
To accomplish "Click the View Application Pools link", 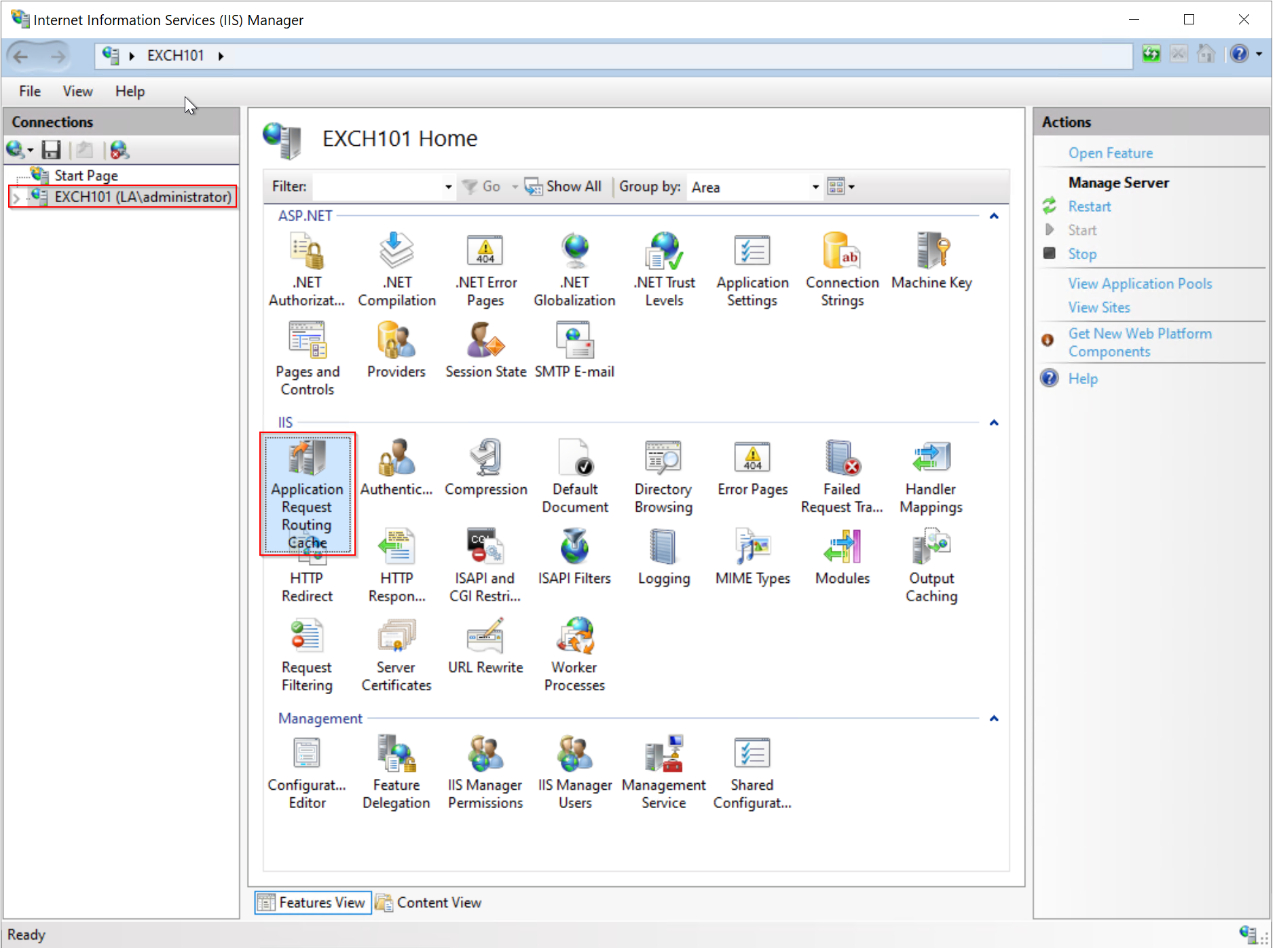I will point(1139,284).
